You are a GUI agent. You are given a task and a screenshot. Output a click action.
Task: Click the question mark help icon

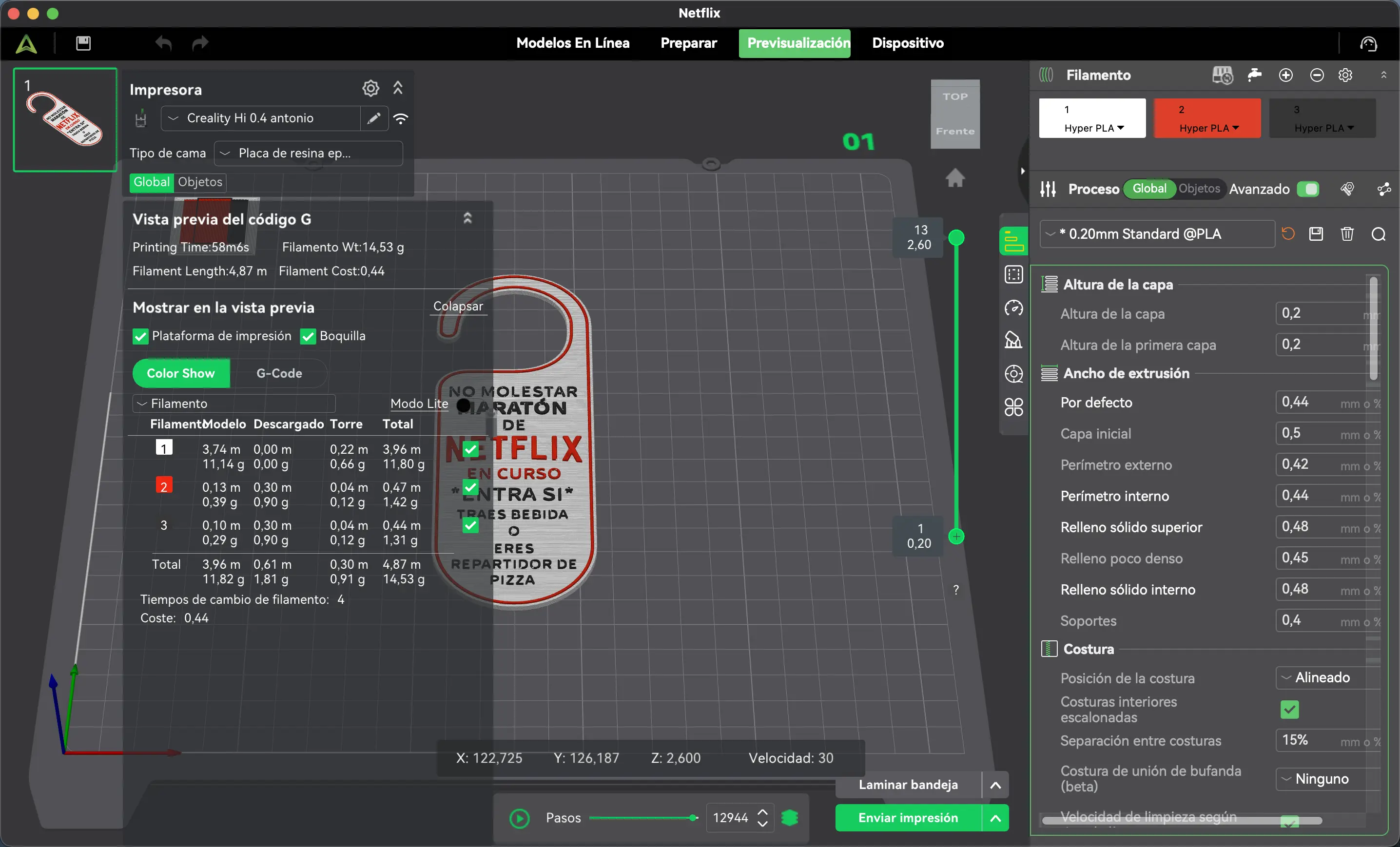(x=956, y=590)
